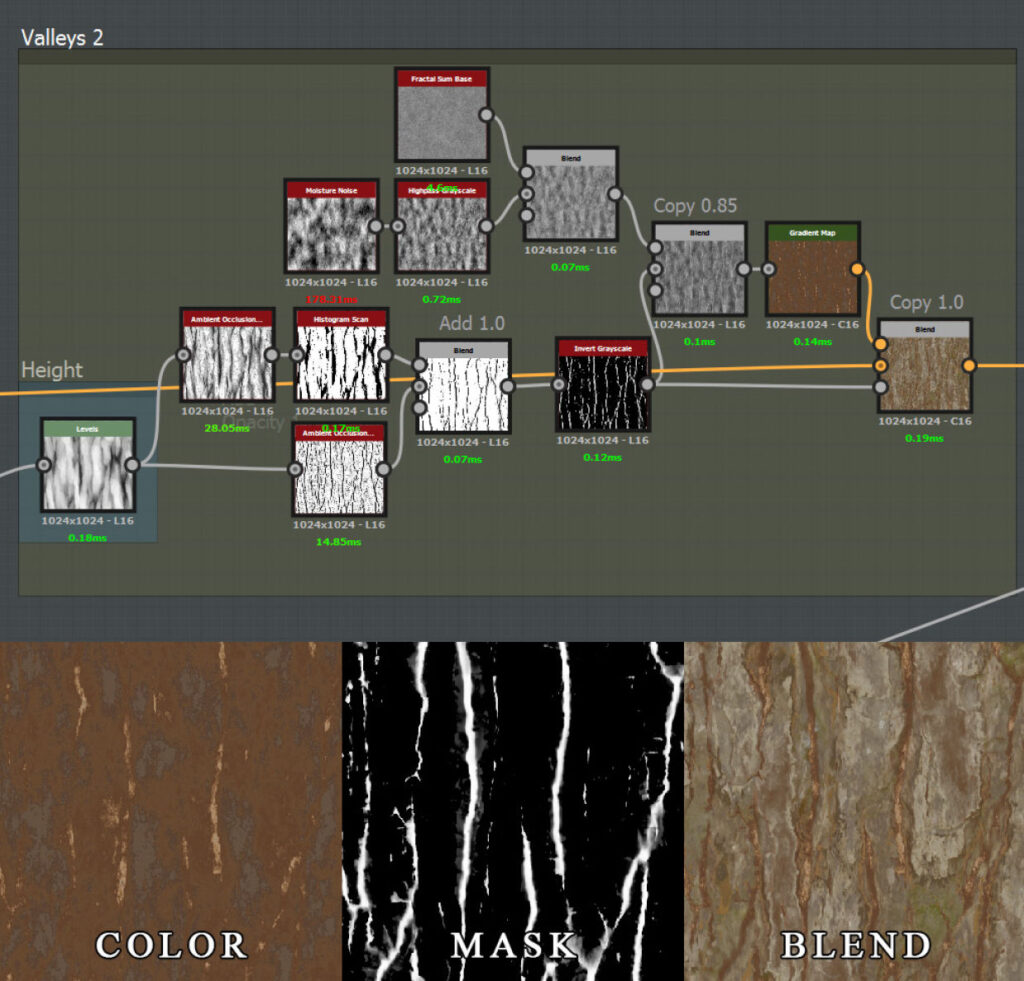The image size is (1024, 981).
Task: Click the output connector of the 0.07ms top Blend node
Action: point(615,194)
